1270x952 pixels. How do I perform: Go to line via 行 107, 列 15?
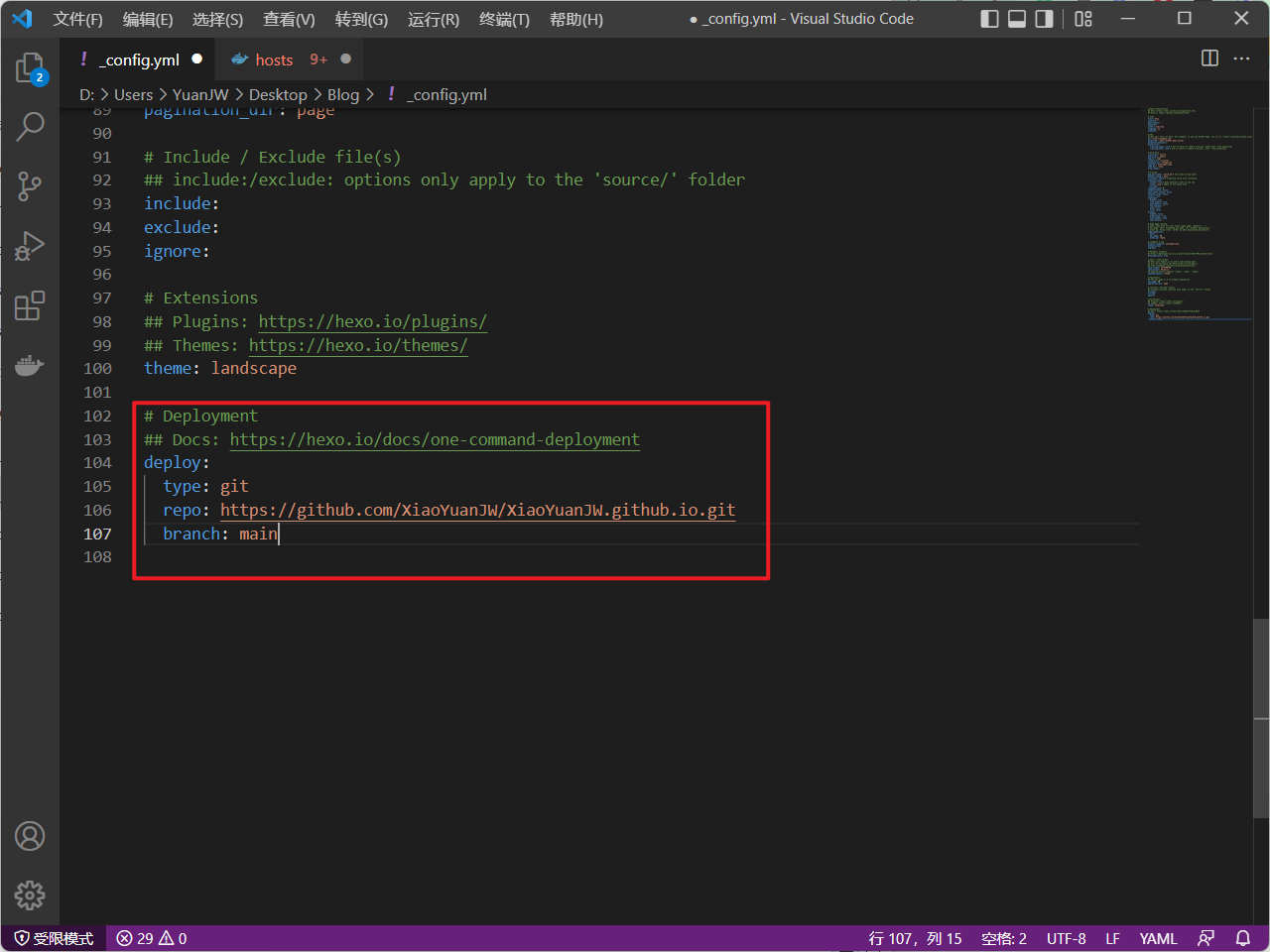click(915, 938)
